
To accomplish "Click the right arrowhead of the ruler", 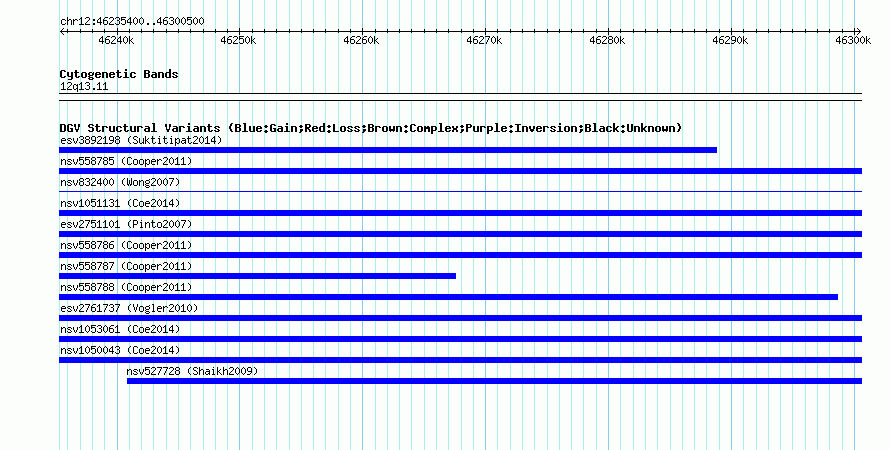I will pyautogui.click(x=859, y=32).
